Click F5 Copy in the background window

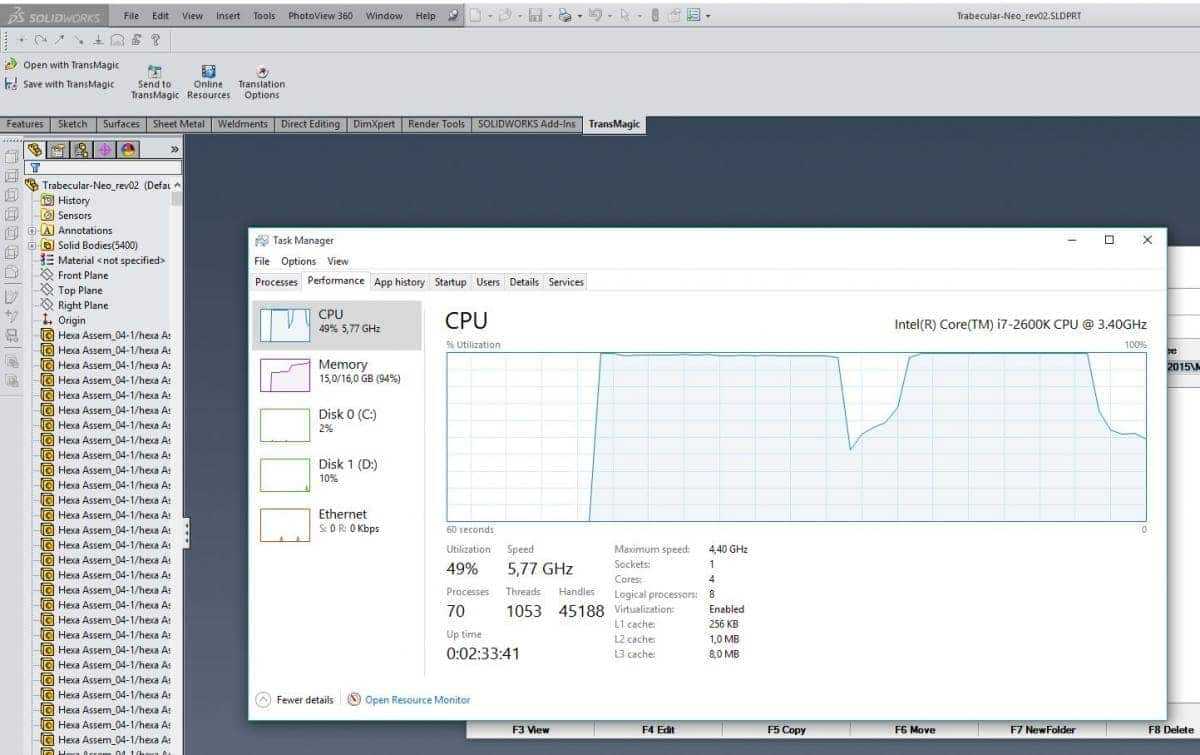click(786, 730)
